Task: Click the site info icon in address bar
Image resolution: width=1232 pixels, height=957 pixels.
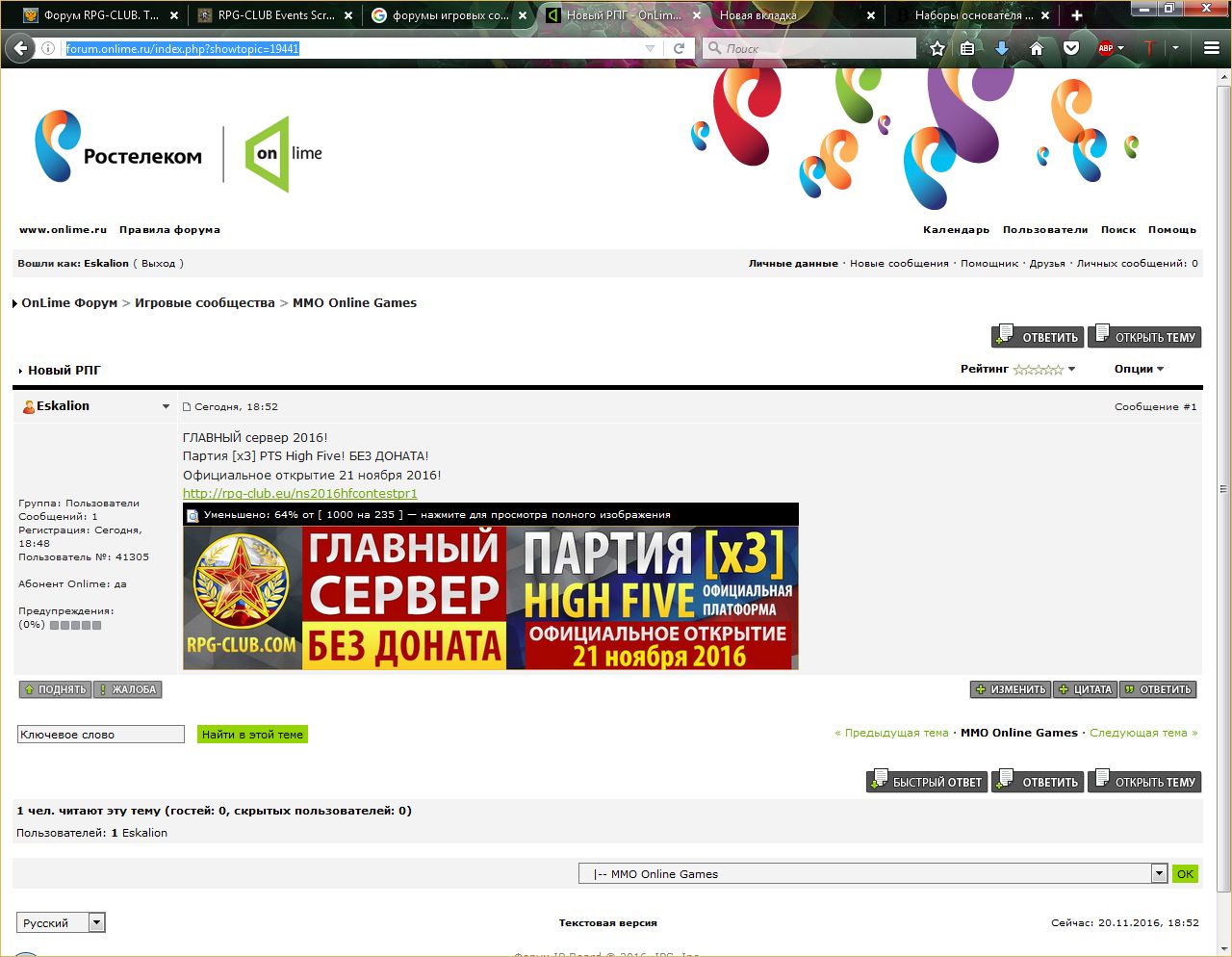Action: click(x=48, y=48)
